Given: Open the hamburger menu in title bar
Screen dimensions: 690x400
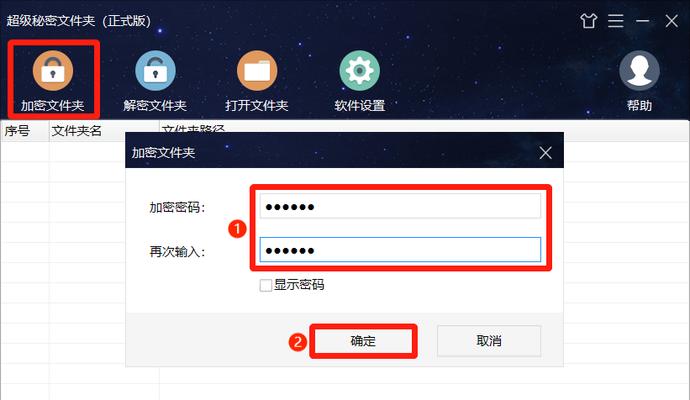Looking at the screenshot, I should pos(616,21).
